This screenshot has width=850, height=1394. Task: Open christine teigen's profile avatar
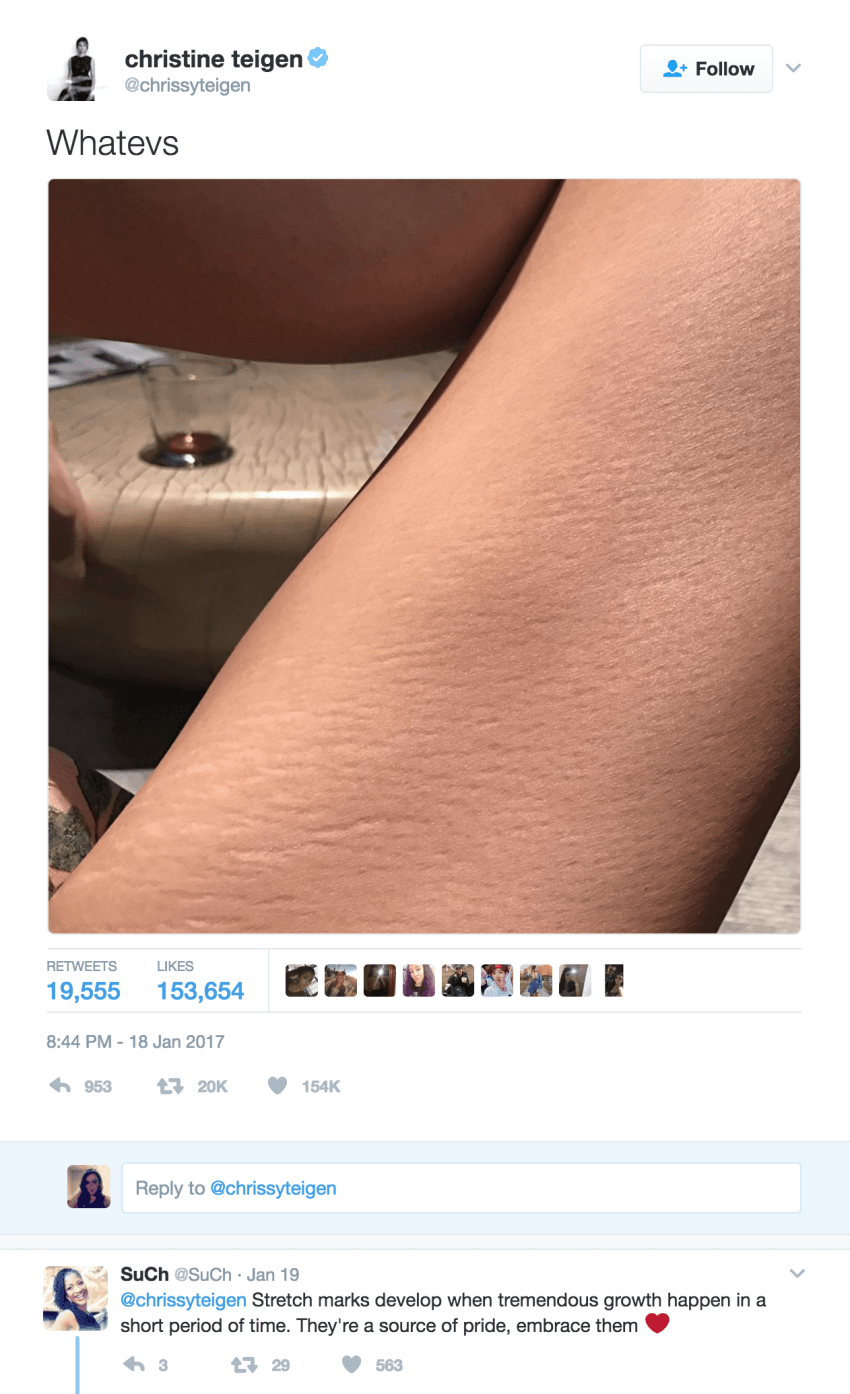[78, 71]
